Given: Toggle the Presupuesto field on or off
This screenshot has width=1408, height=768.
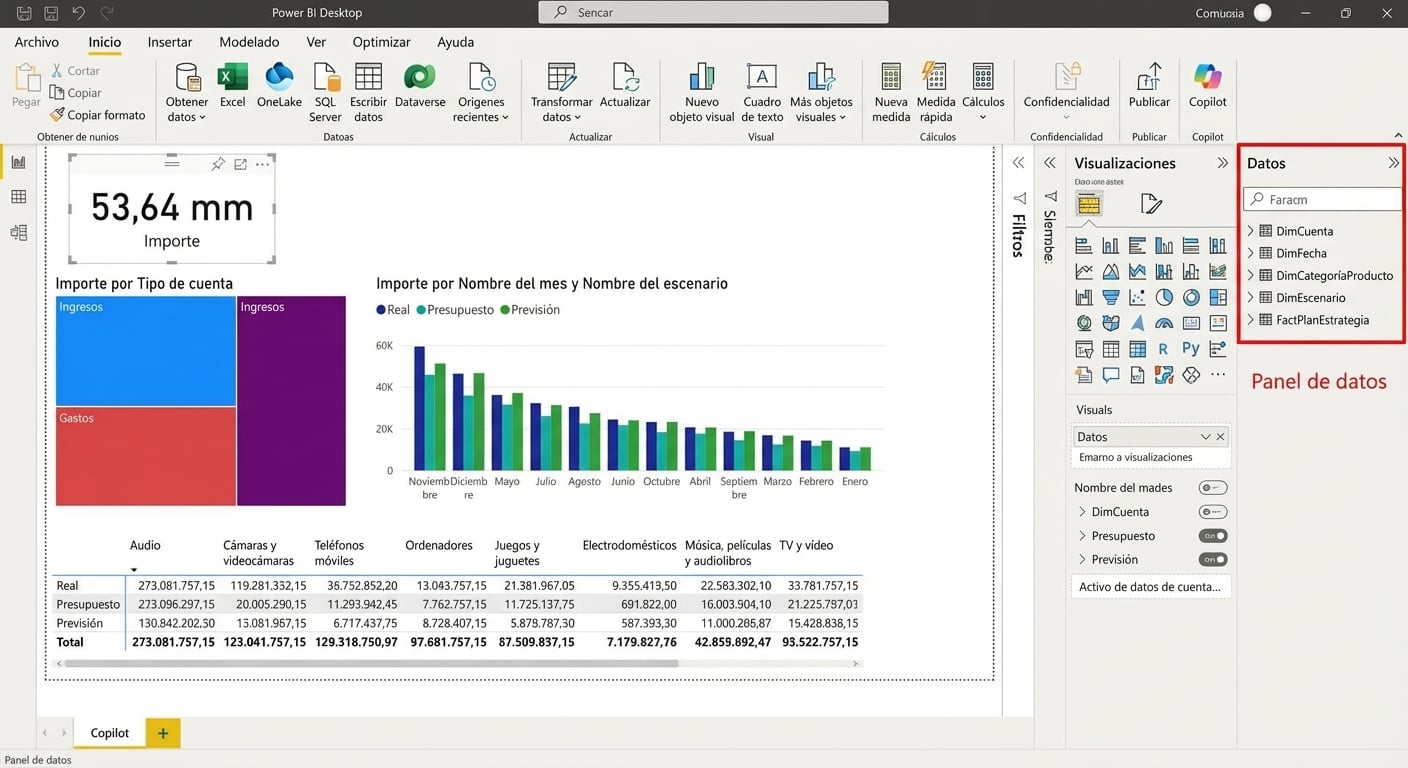Looking at the screenshot, I should [x=1212, y=535].
